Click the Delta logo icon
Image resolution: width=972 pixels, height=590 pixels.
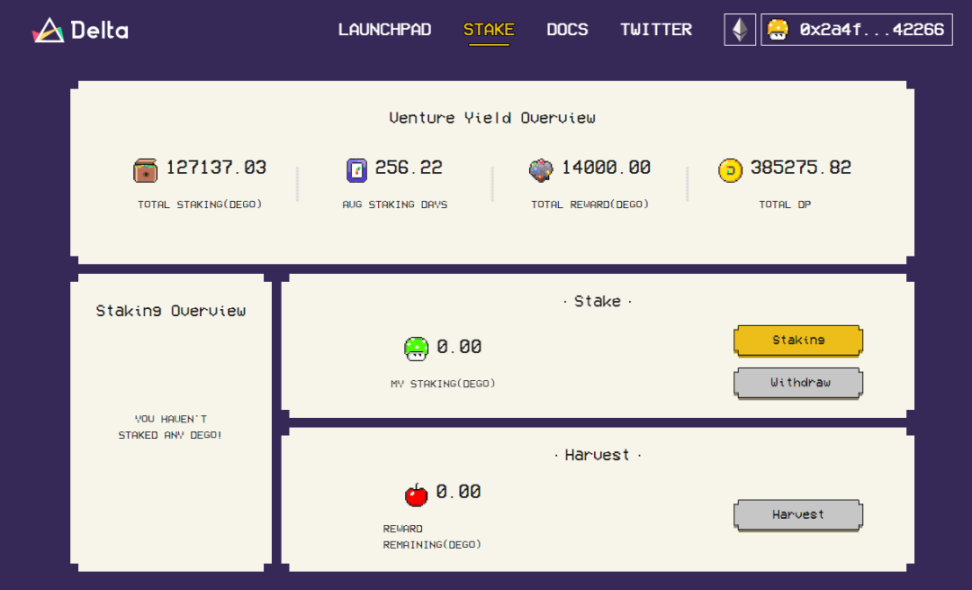coord(47,31)
